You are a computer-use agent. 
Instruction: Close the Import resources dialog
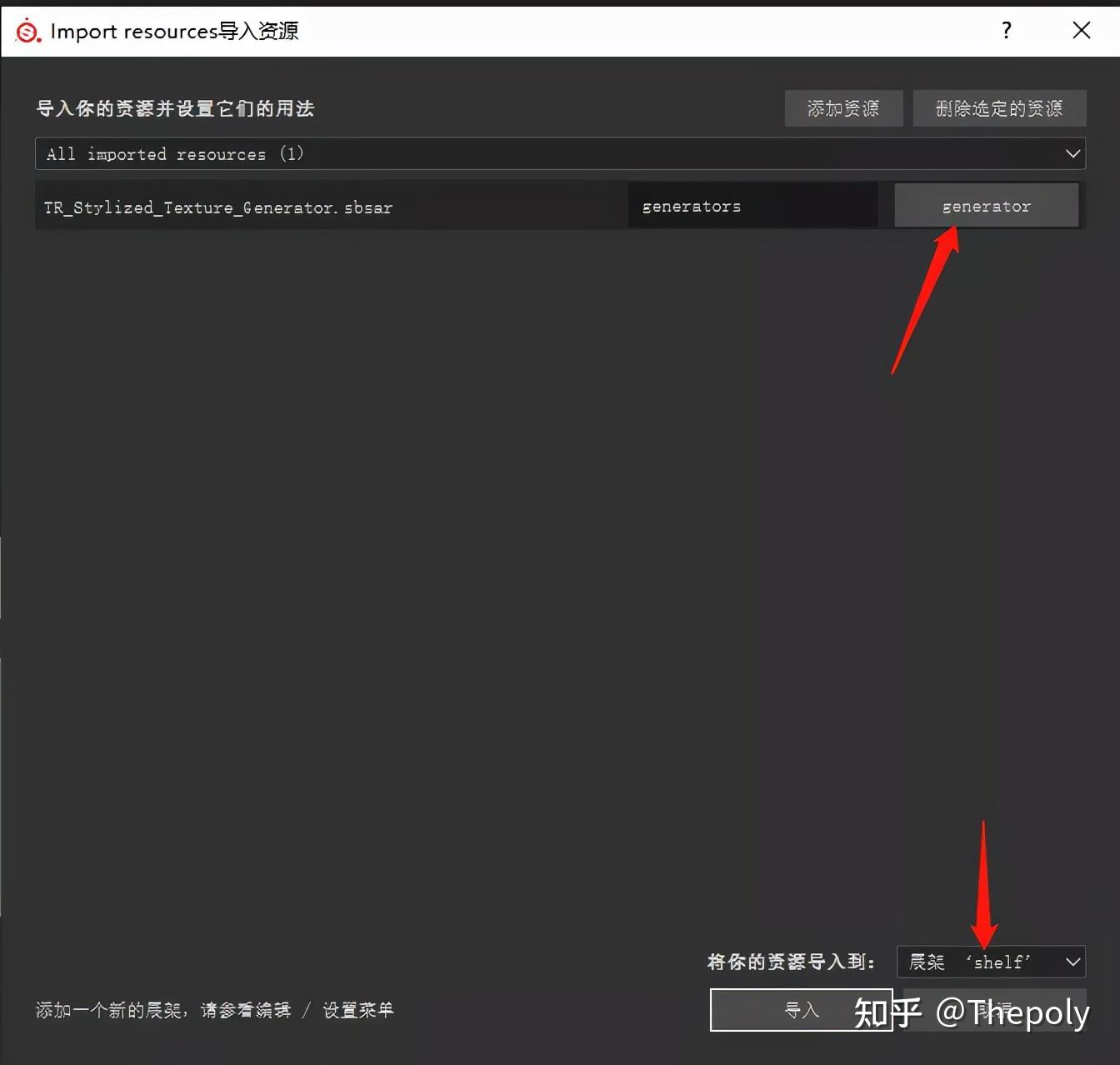pyautogui.click(x=1082, y=31)
